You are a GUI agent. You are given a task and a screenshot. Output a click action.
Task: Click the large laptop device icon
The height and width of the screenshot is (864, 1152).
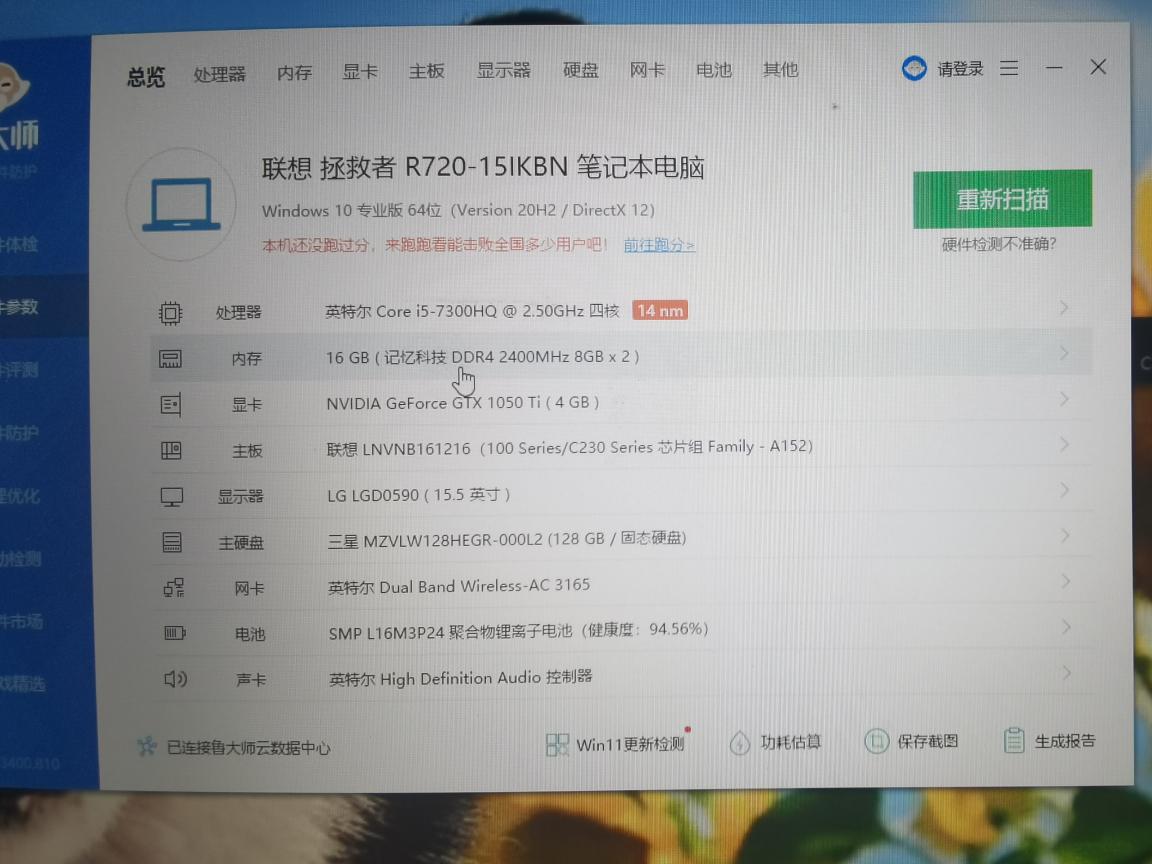pos(181,204)
